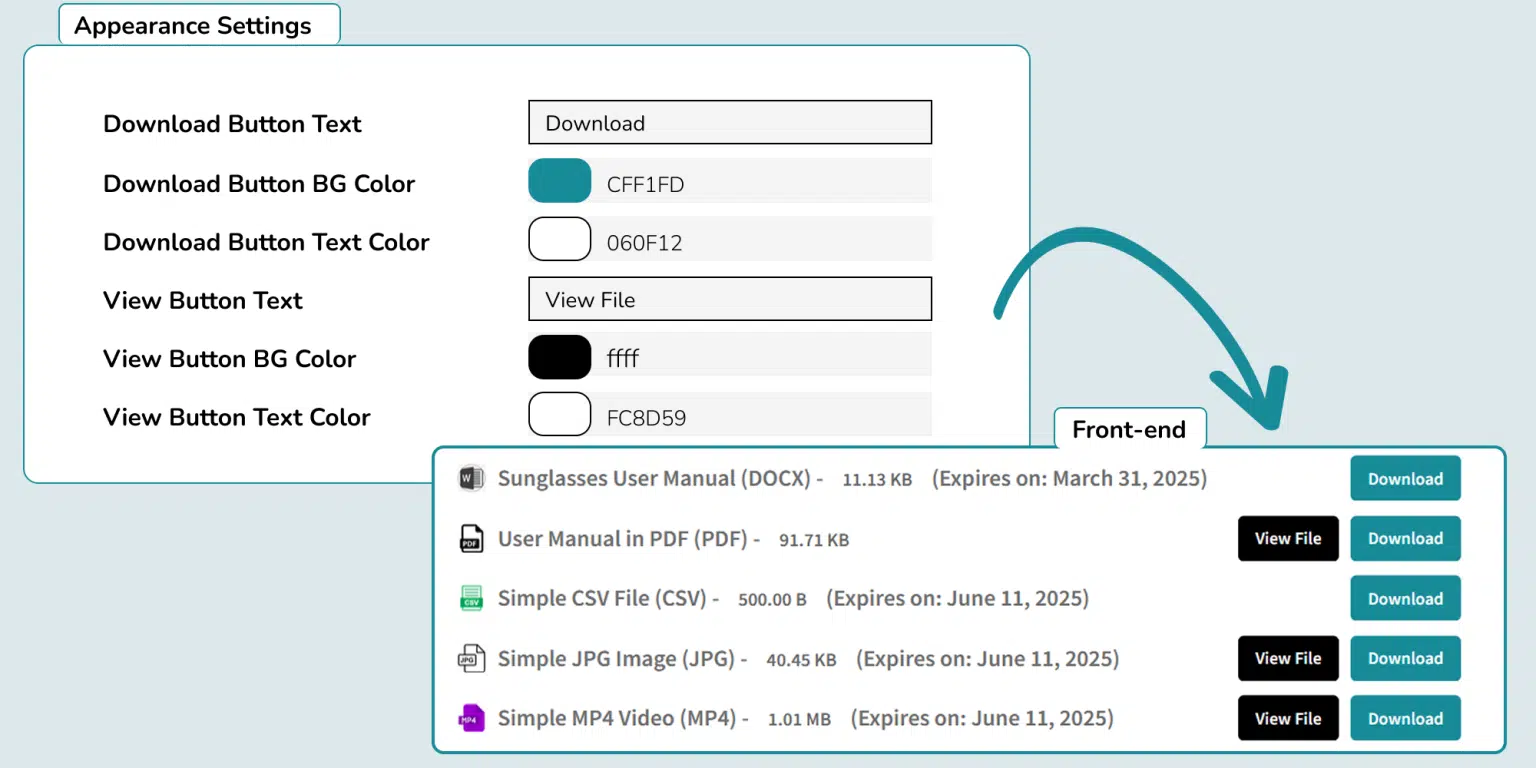Click the green CSV file icon

point(470,599)
